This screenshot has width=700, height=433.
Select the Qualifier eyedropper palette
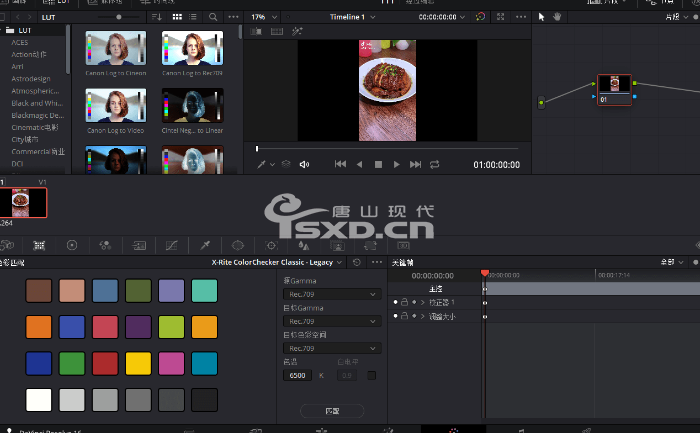tap(205, 245)
